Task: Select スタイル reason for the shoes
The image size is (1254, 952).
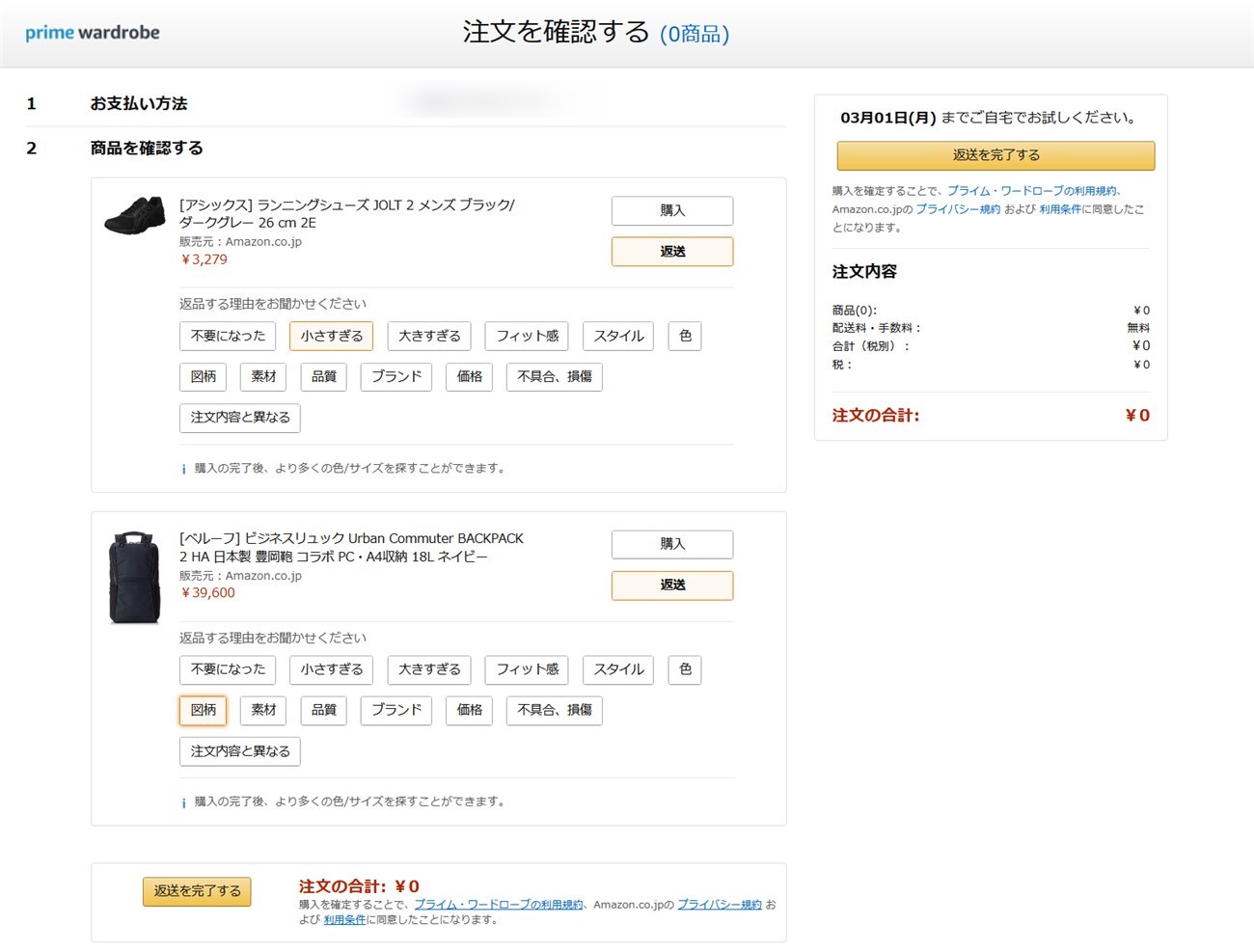Action: pos(618,336)
